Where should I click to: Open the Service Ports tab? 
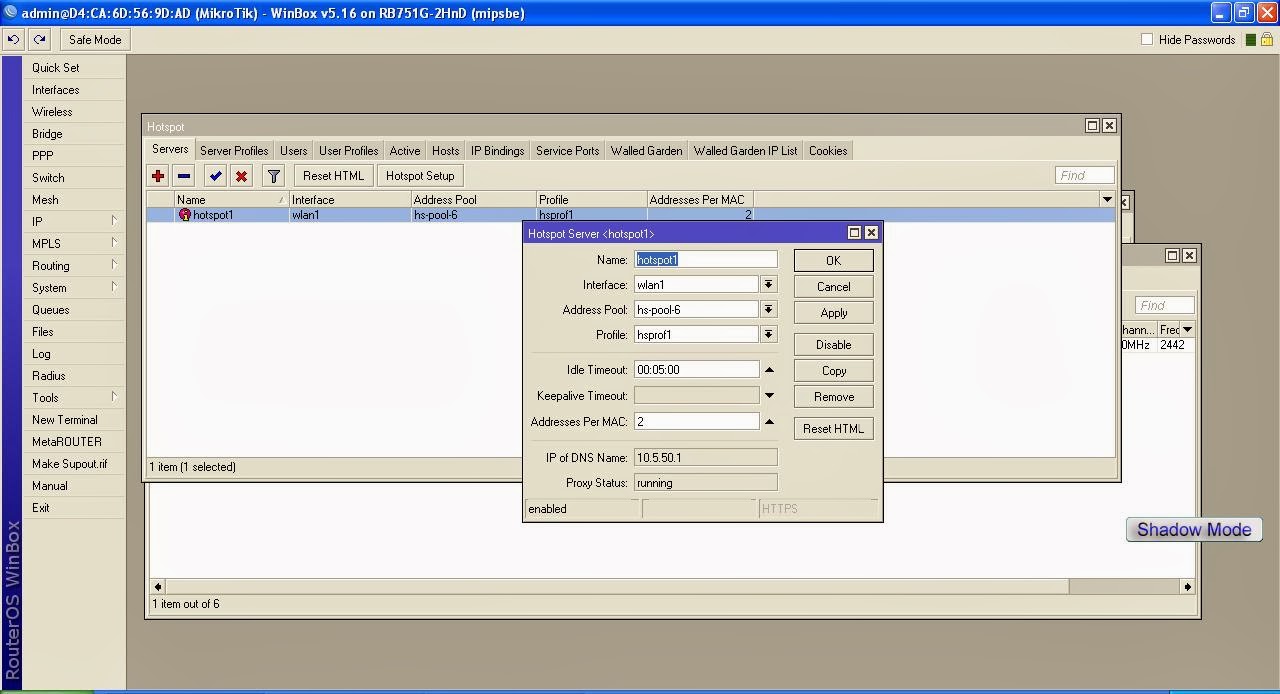[x=567, y=151]
